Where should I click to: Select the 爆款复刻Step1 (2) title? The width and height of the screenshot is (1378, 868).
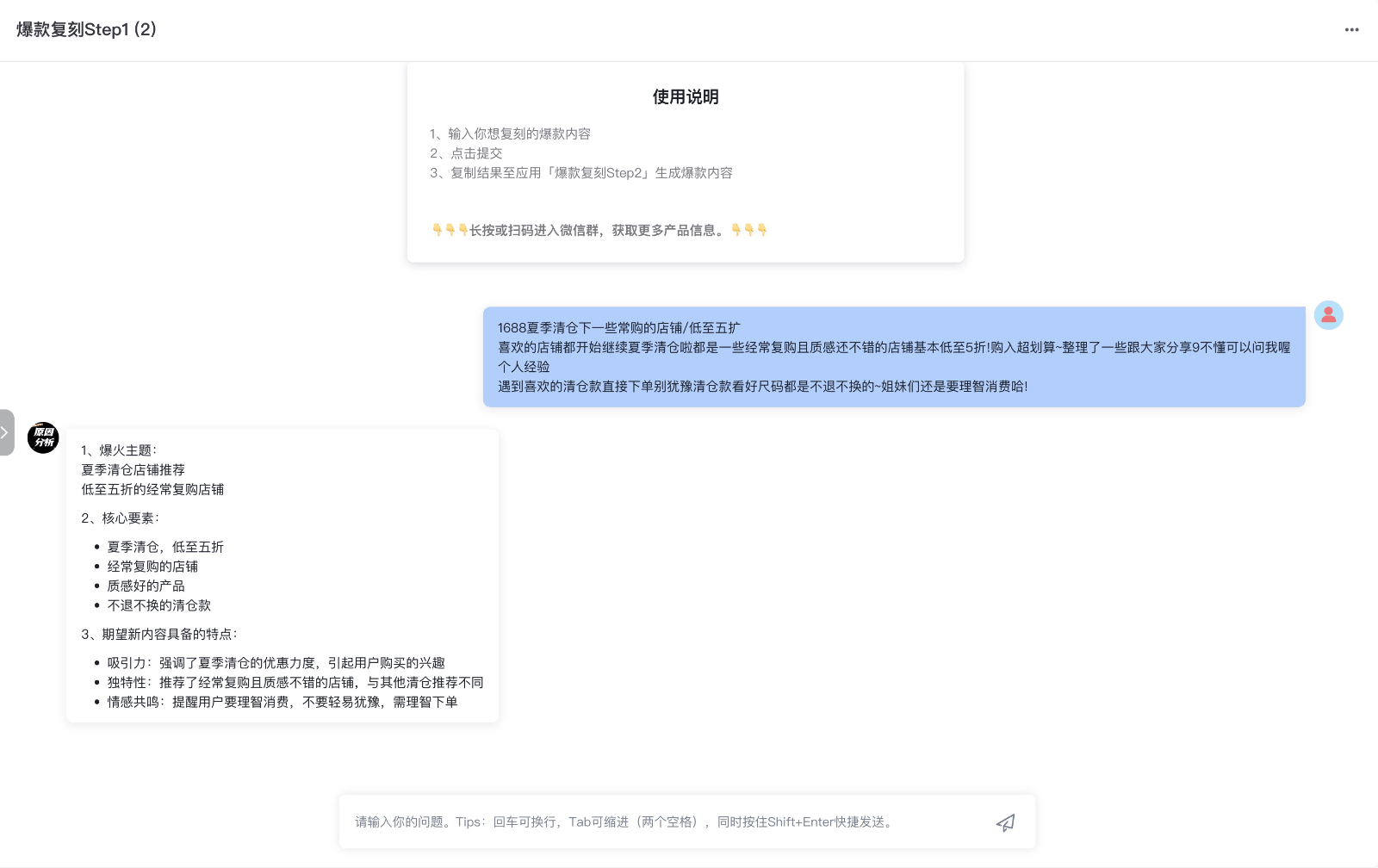click(x=85, y=30)
